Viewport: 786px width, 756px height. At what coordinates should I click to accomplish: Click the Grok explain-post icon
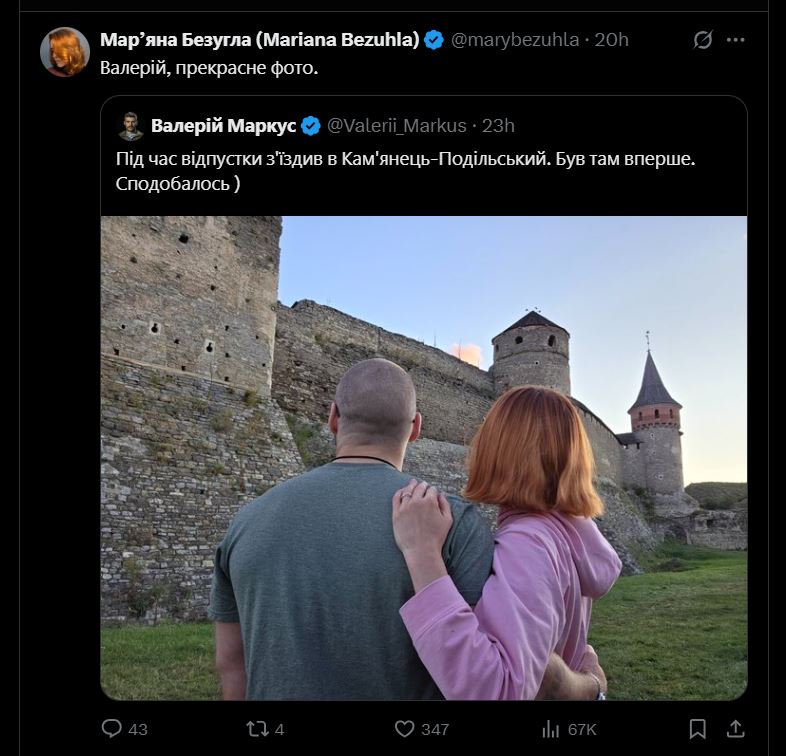click(703, 40)
